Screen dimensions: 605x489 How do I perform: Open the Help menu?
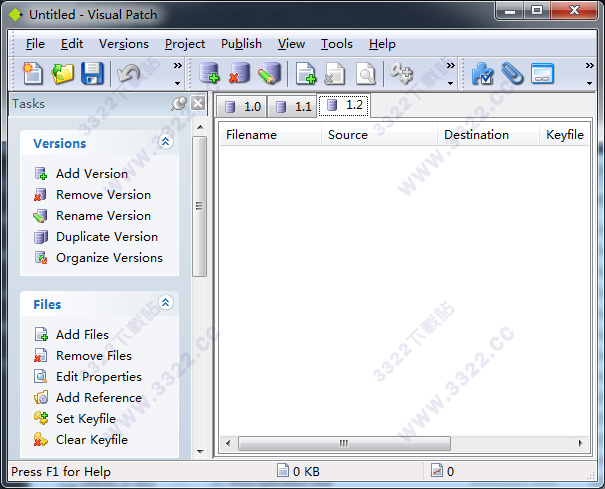tap(382, 44)
